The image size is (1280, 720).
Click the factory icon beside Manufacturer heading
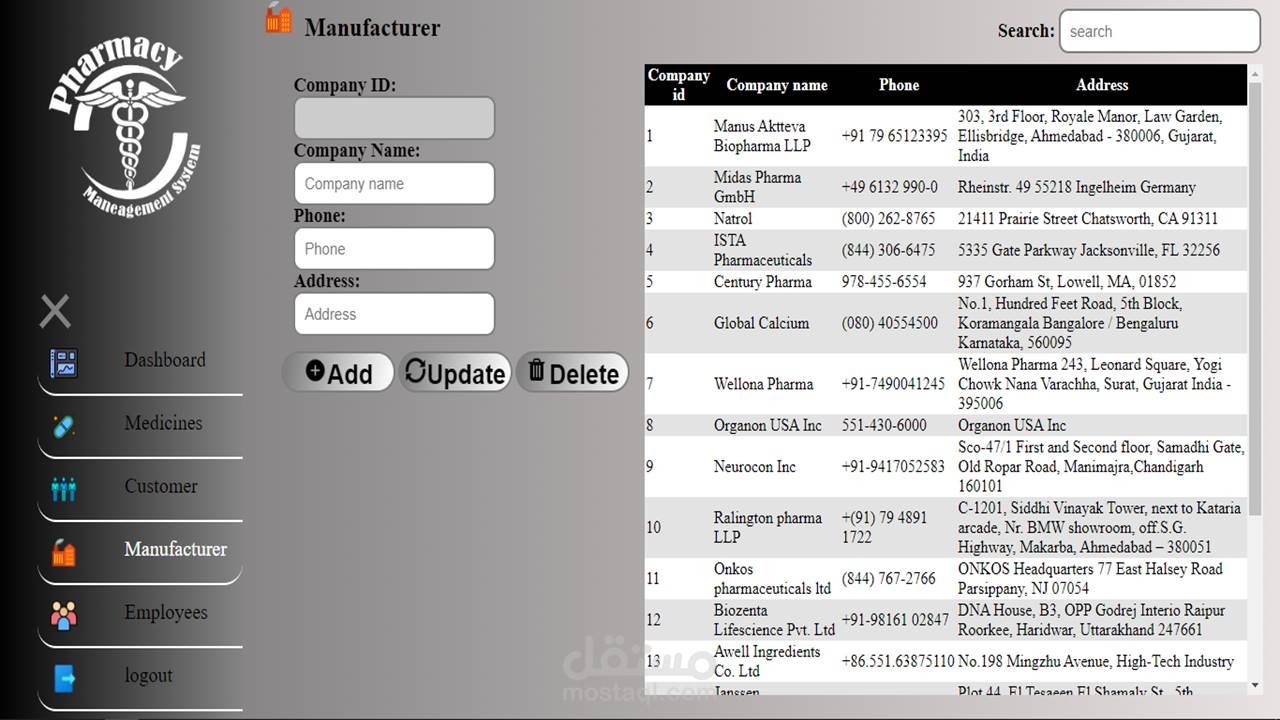(x=279, y=18)
